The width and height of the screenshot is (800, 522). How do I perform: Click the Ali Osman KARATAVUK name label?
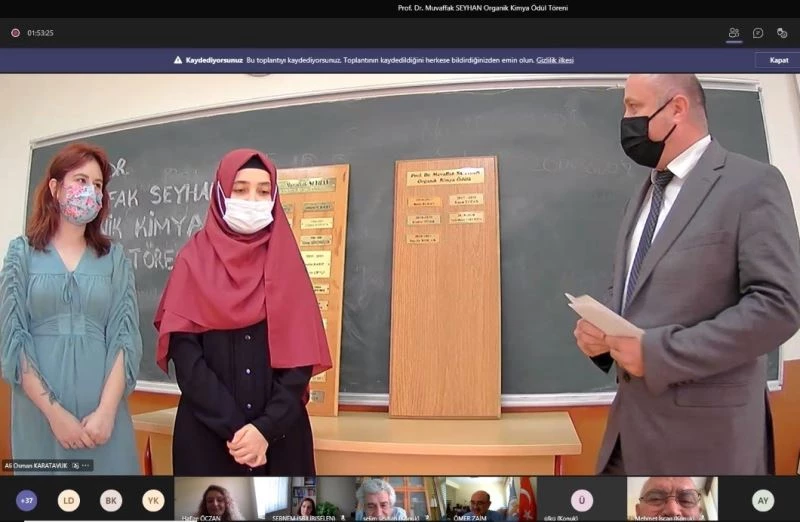[36, 466]
